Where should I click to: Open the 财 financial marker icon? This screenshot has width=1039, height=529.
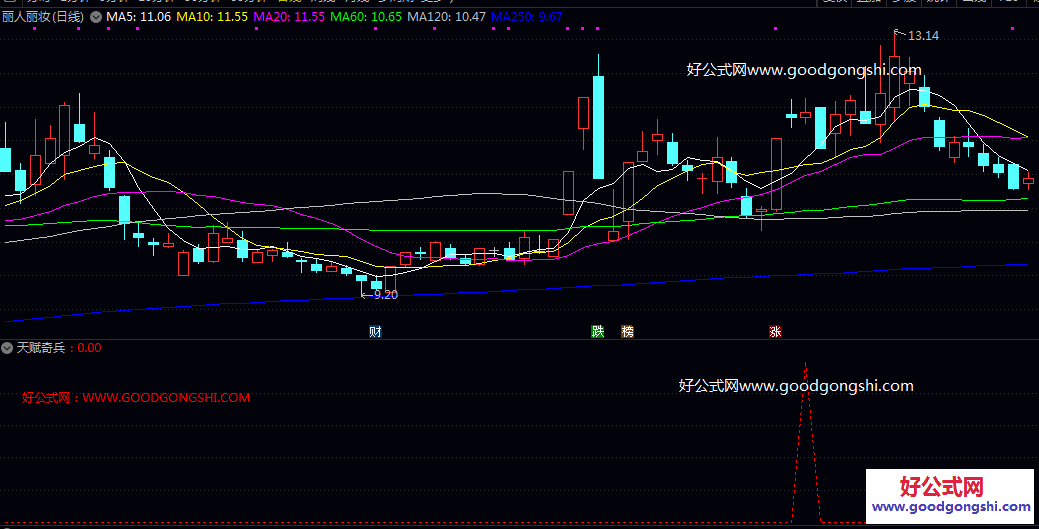coord(376,331)
